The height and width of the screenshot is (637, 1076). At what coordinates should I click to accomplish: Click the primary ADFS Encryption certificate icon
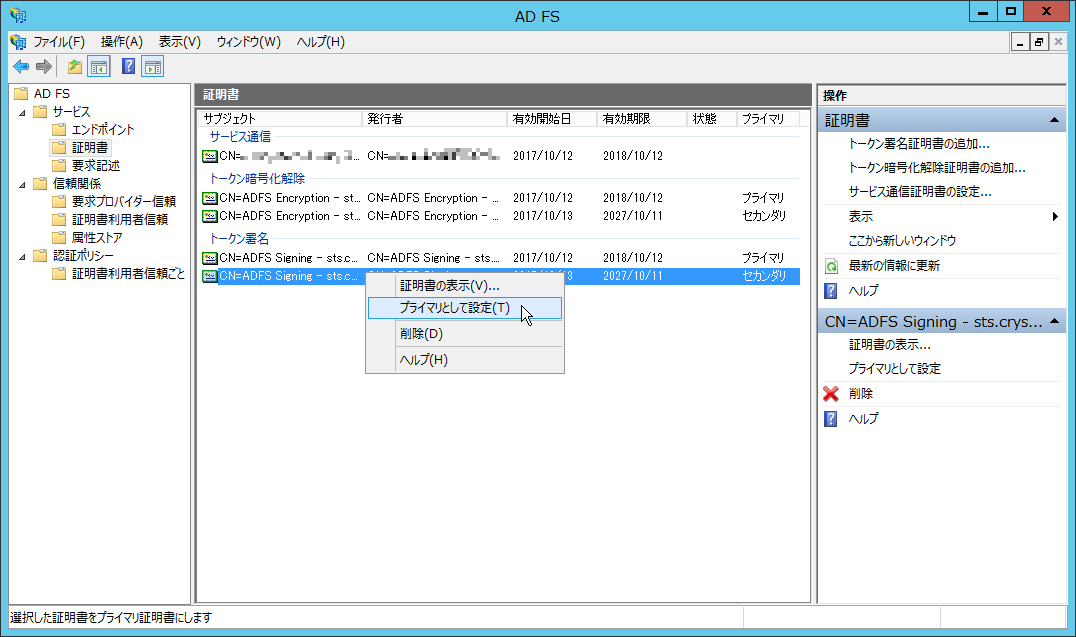pyautogui.click(x=210, y=198)
